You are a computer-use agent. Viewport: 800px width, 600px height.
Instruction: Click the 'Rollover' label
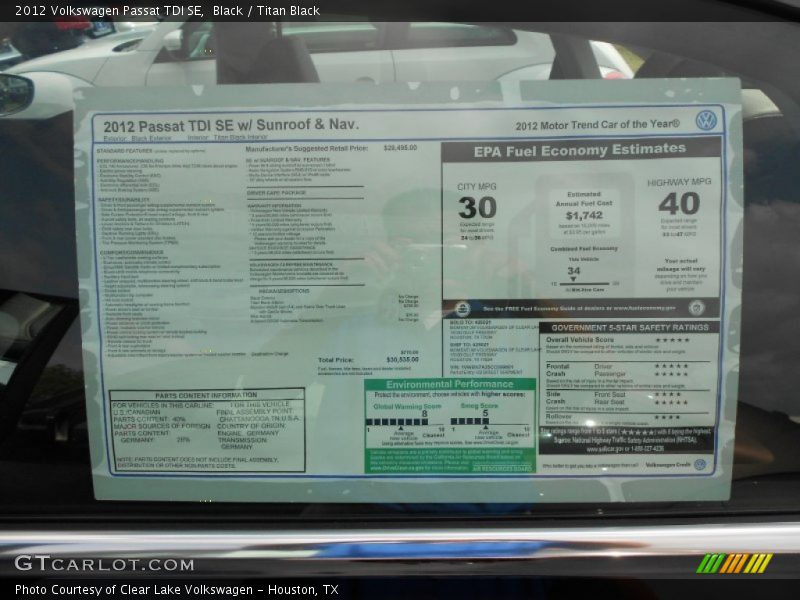tap(559, 416)
